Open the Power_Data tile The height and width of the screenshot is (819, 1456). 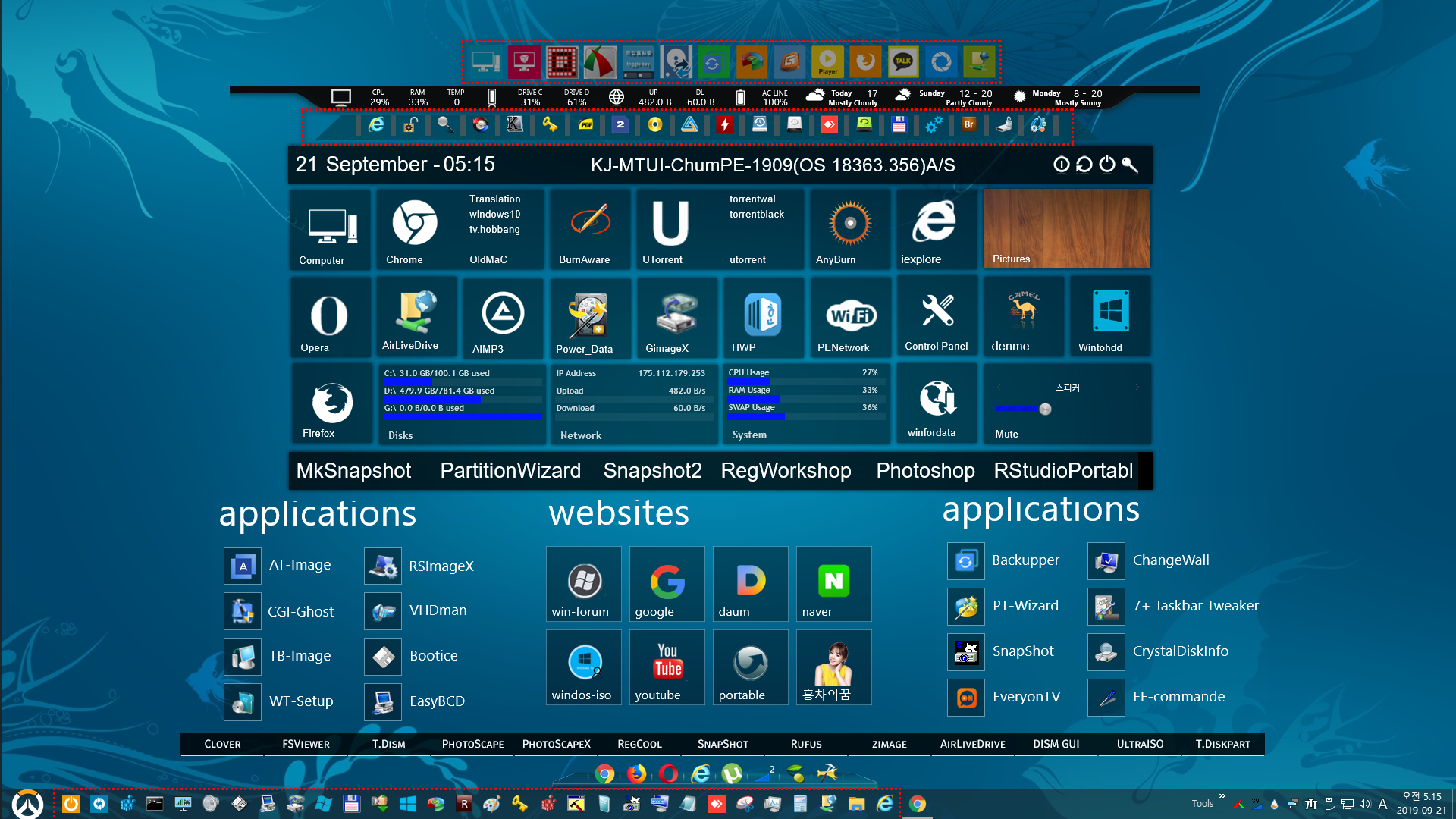pos(590,318)
